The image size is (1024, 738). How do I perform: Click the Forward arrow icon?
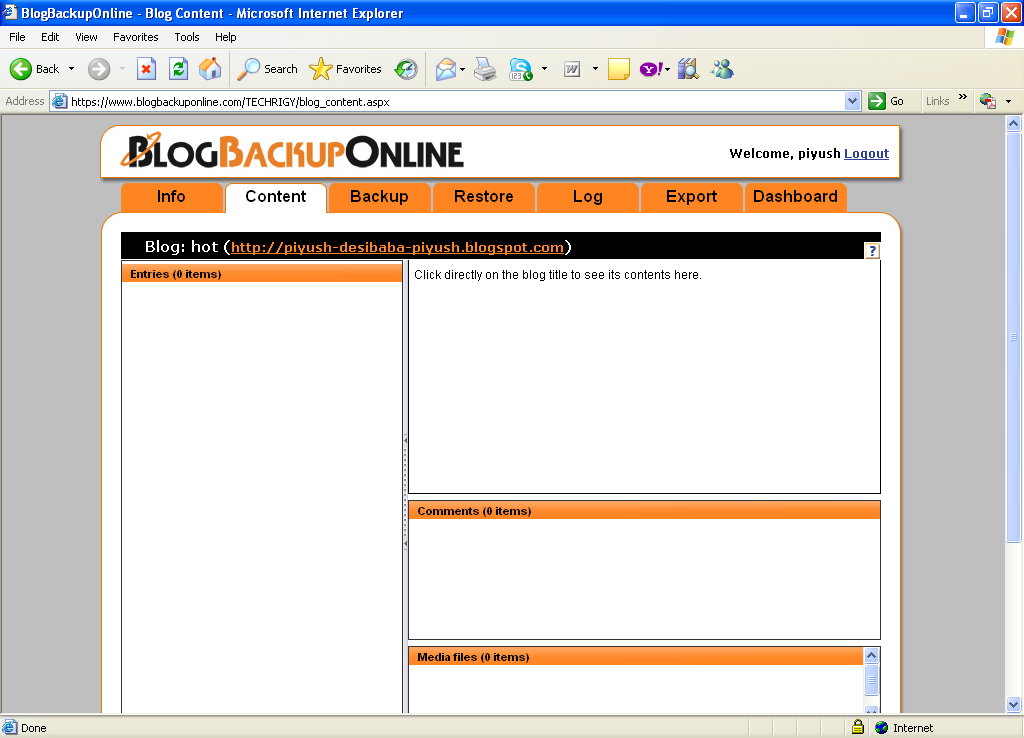click(99, 69)
